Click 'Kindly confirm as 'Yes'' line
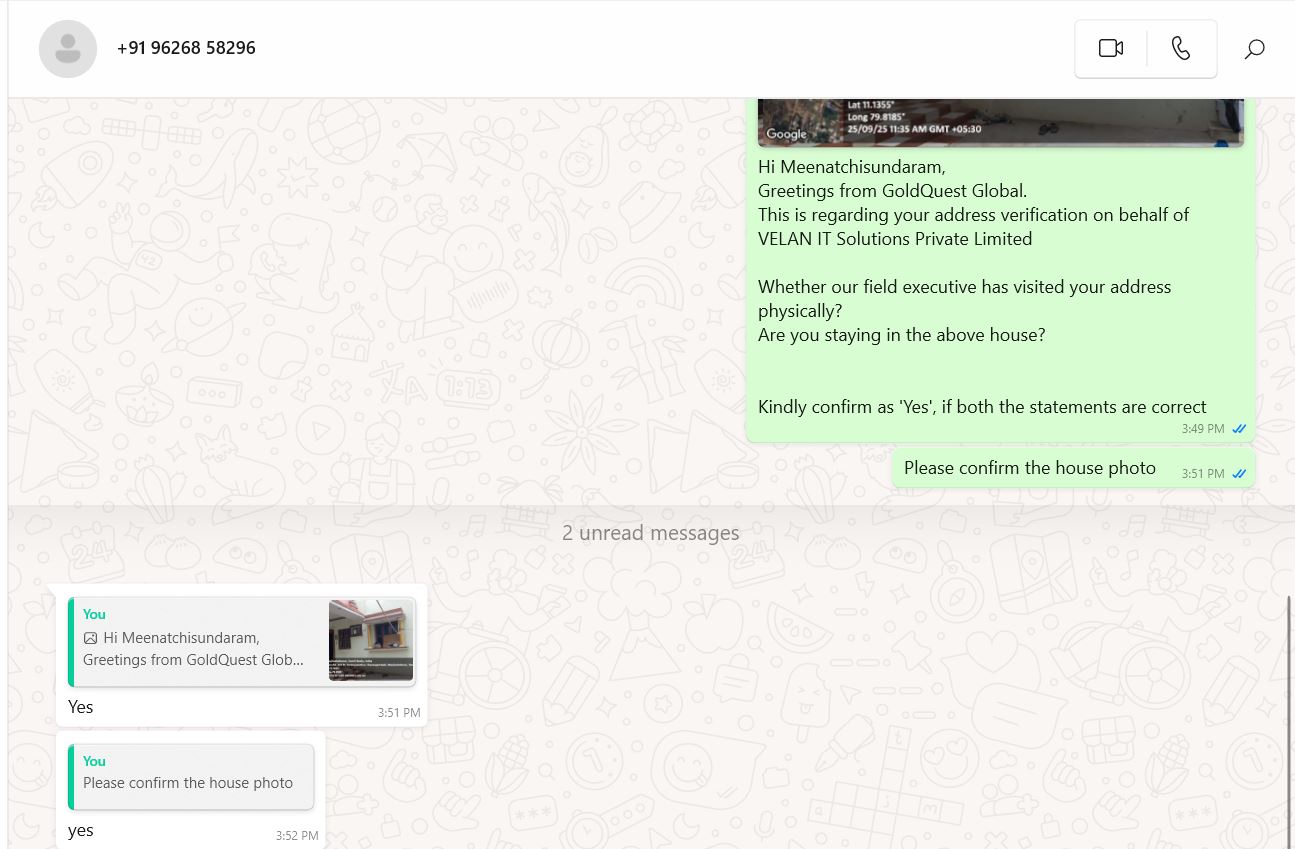This screenshot has width=1295, height=849. (x=982, y=407)
